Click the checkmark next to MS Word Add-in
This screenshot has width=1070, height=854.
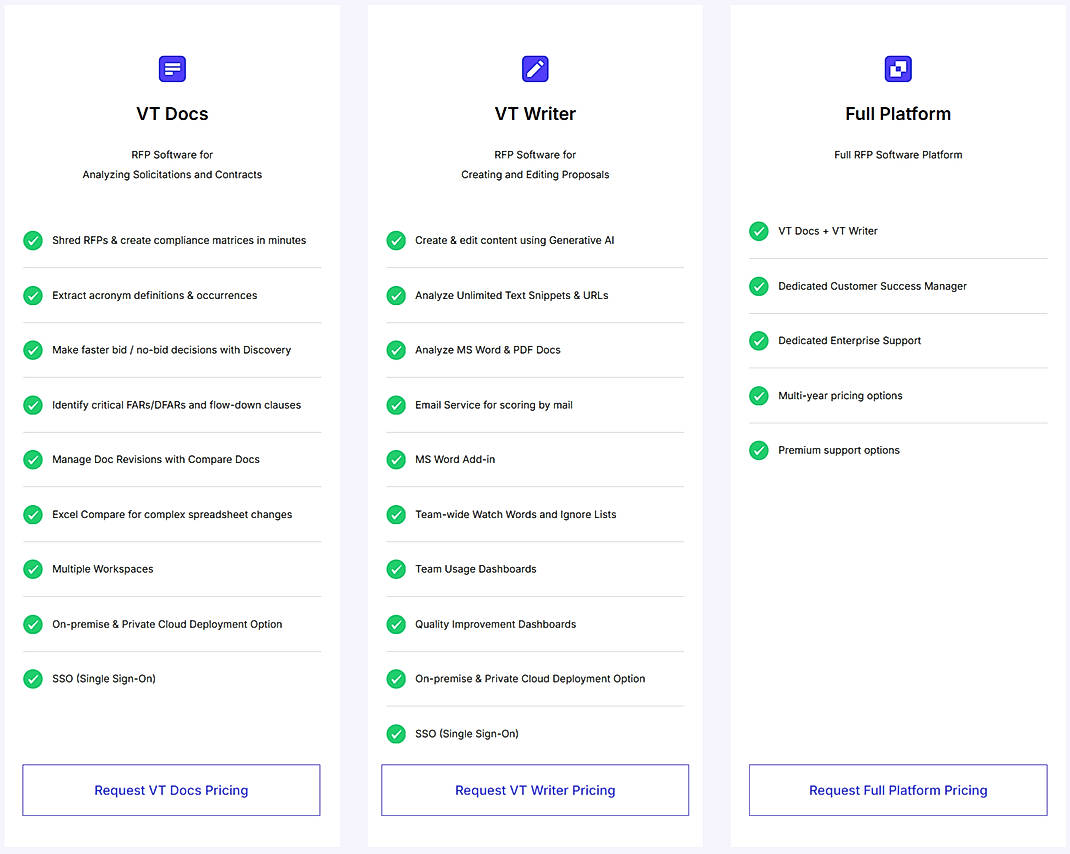click(x=395, y=459)
